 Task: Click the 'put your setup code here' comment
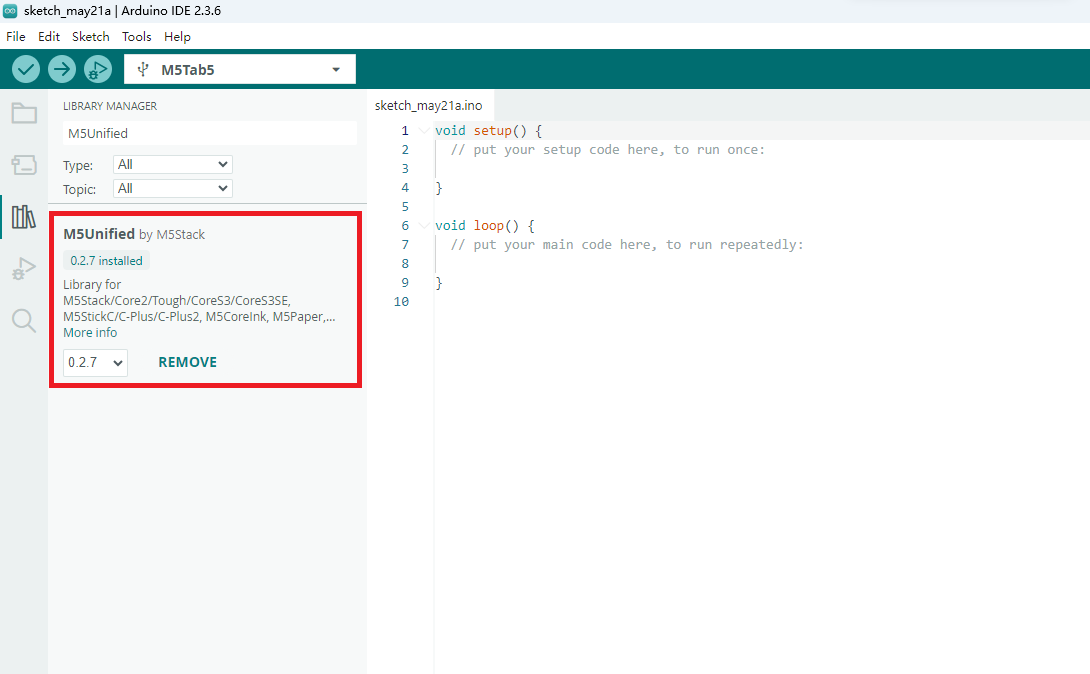608,149
